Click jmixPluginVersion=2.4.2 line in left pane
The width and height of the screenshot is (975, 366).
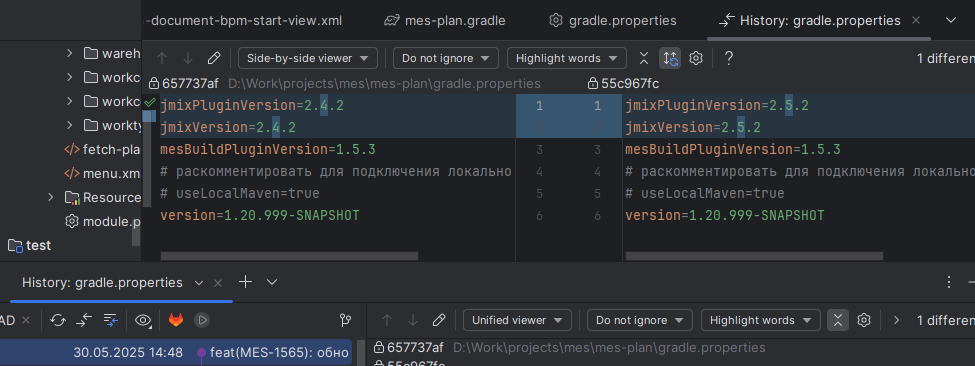click(x=252, y=106)
